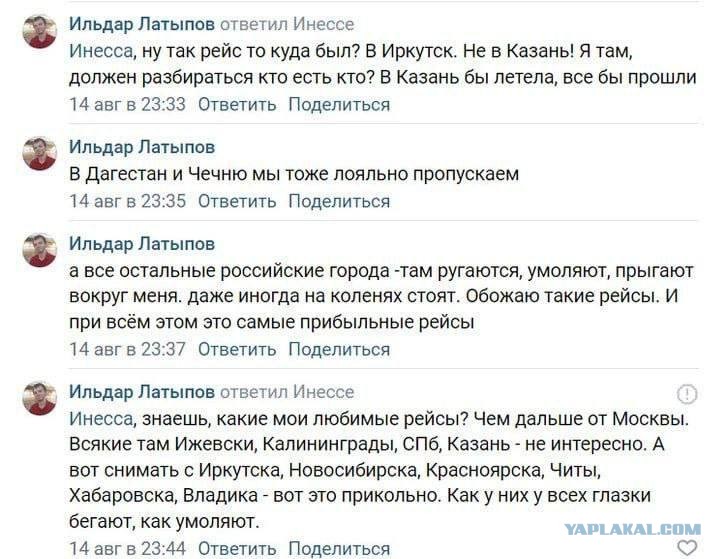This screenshot has height=559, width=727.
Task: Click Ответить under the 23:37 comment
Action: coord(237,349)
